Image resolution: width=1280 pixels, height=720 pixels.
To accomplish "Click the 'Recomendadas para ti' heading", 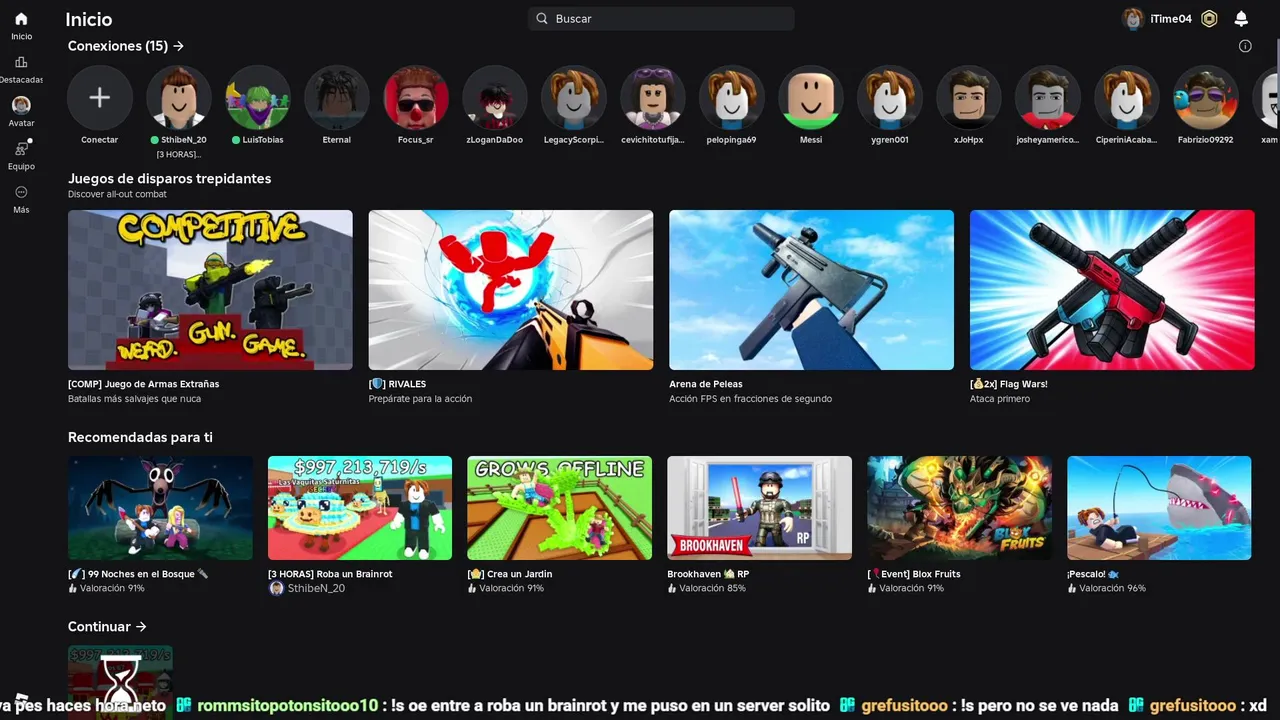I will tap(140, 437).
